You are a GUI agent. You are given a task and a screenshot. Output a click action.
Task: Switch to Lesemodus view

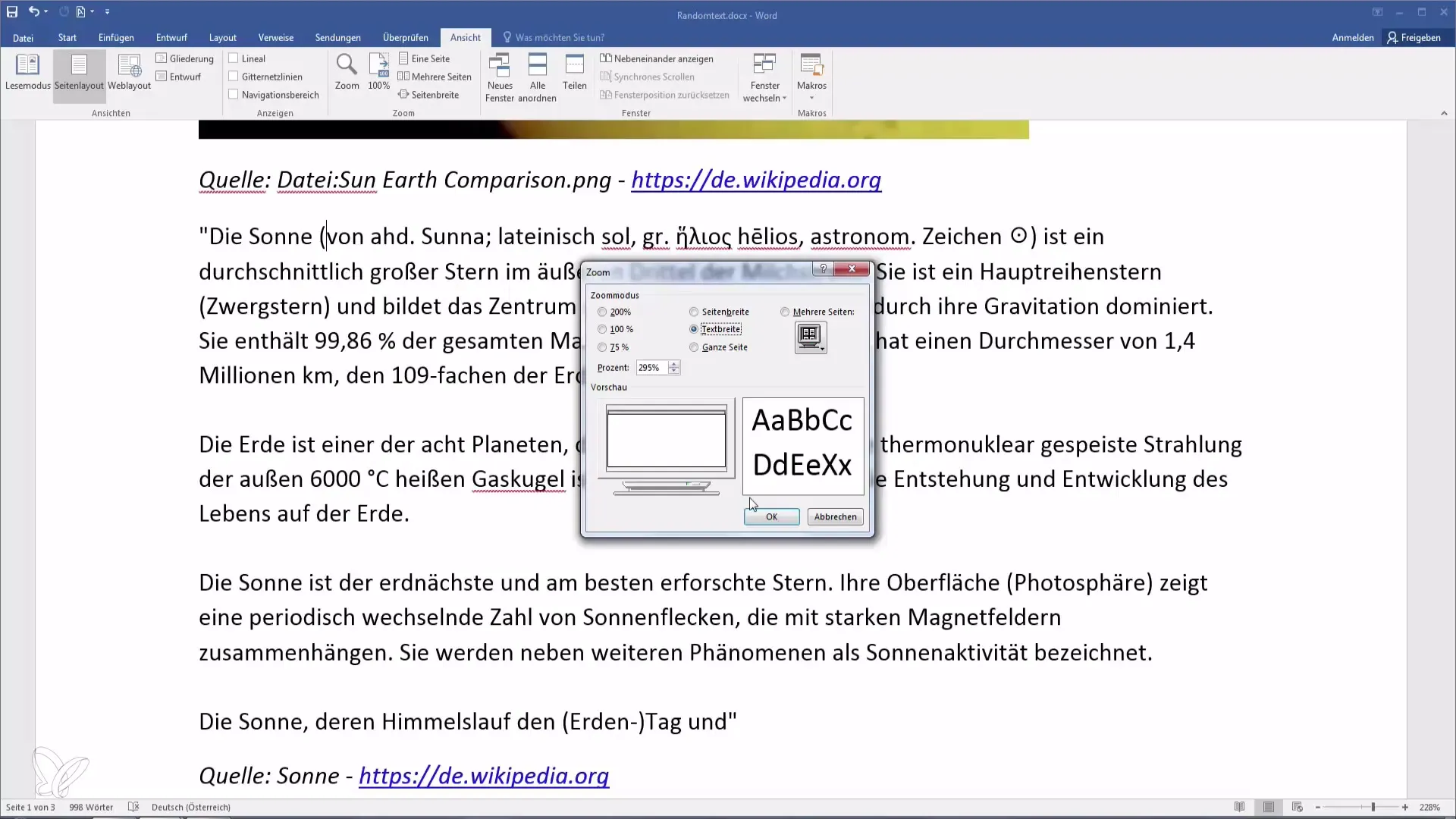click(27, 72)
